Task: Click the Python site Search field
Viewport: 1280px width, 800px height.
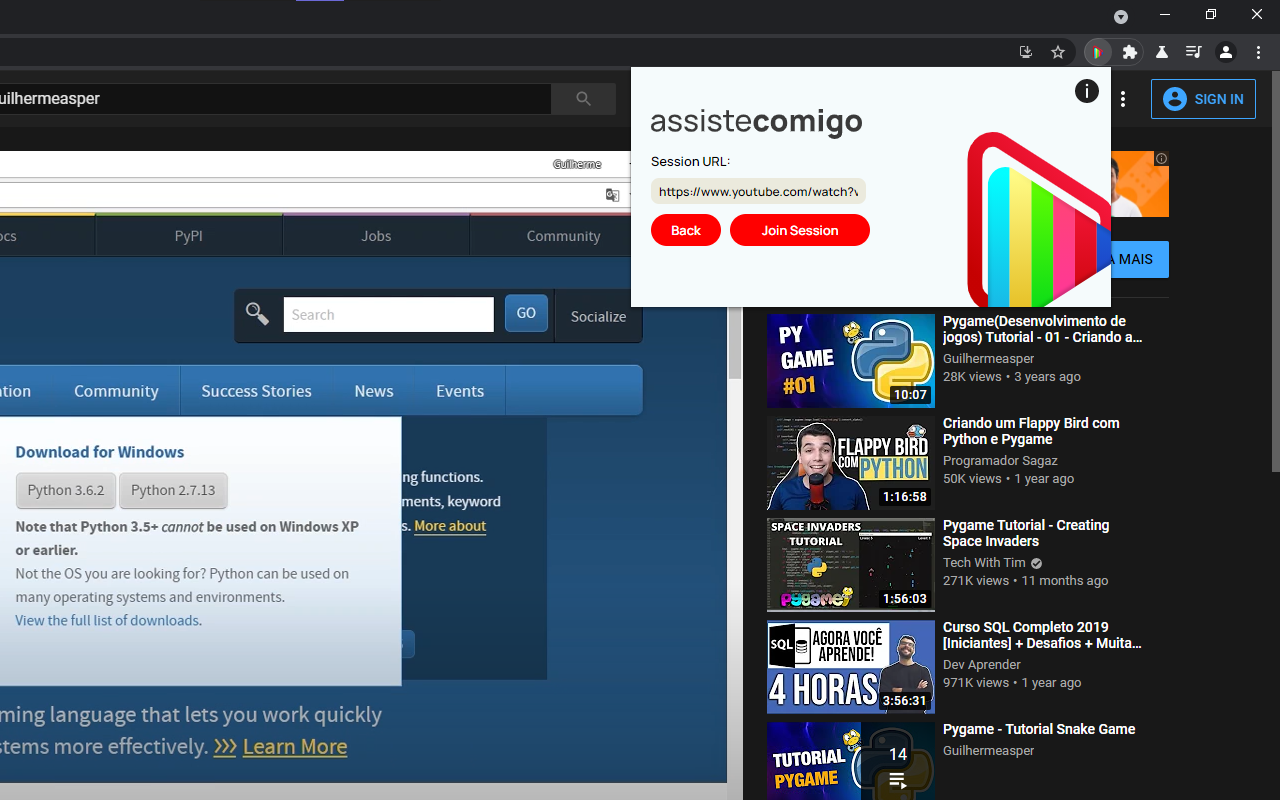Action: (x=389, y=314)
